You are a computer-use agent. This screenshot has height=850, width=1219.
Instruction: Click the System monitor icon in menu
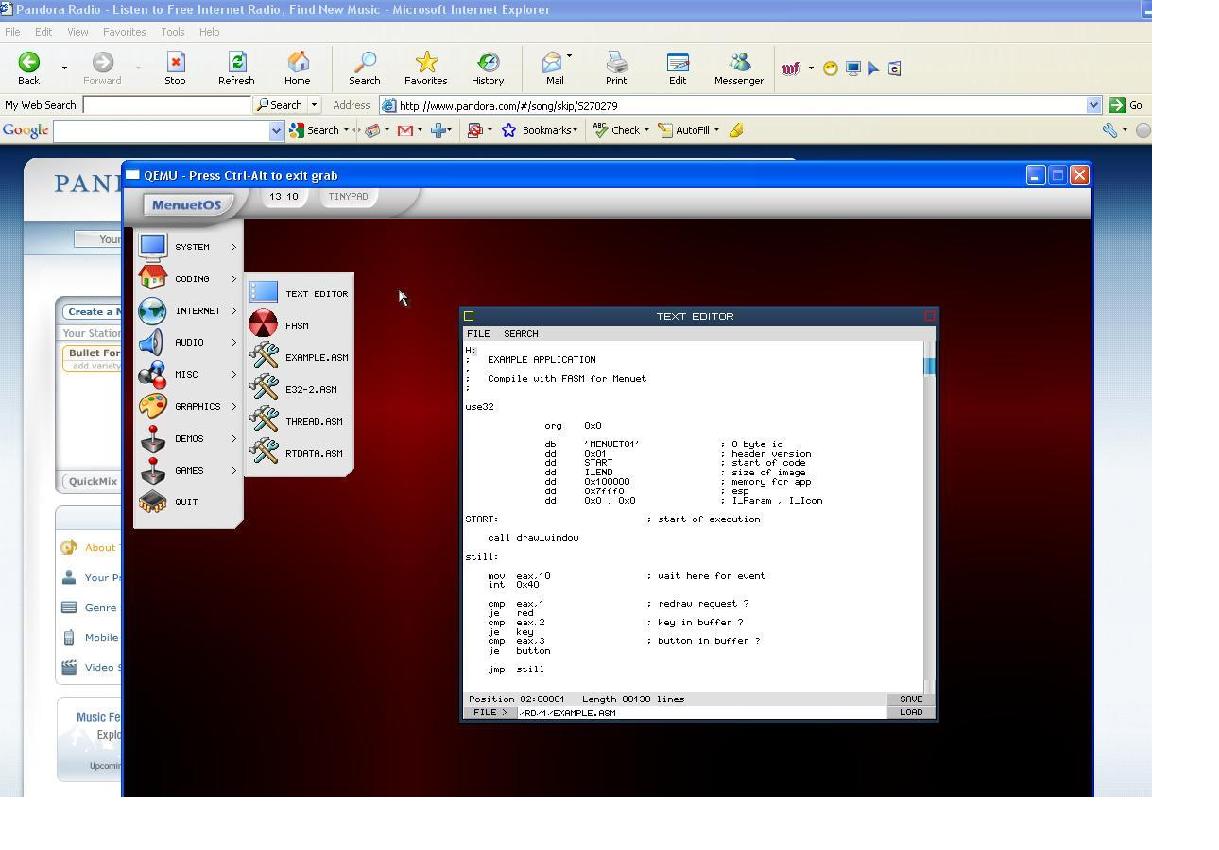coord(153,247)
